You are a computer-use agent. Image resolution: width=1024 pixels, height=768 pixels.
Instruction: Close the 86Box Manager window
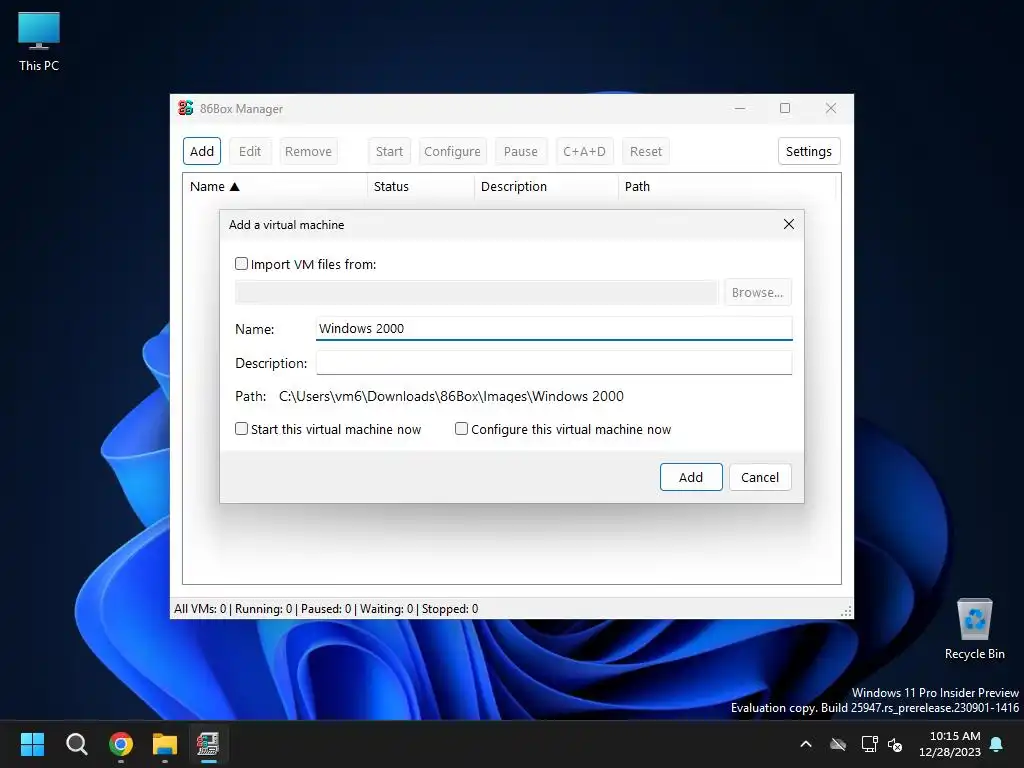(x=831, y=108)
